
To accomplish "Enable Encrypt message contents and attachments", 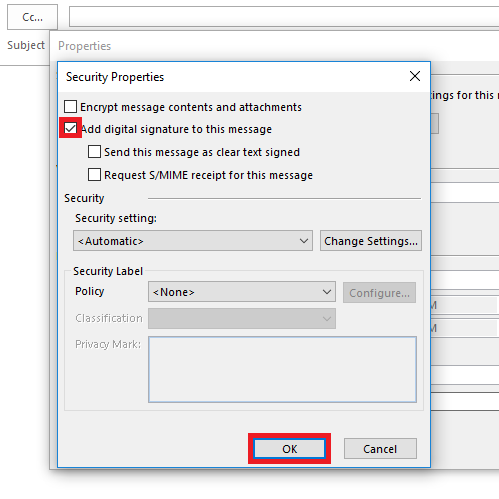I will (71, 107).
